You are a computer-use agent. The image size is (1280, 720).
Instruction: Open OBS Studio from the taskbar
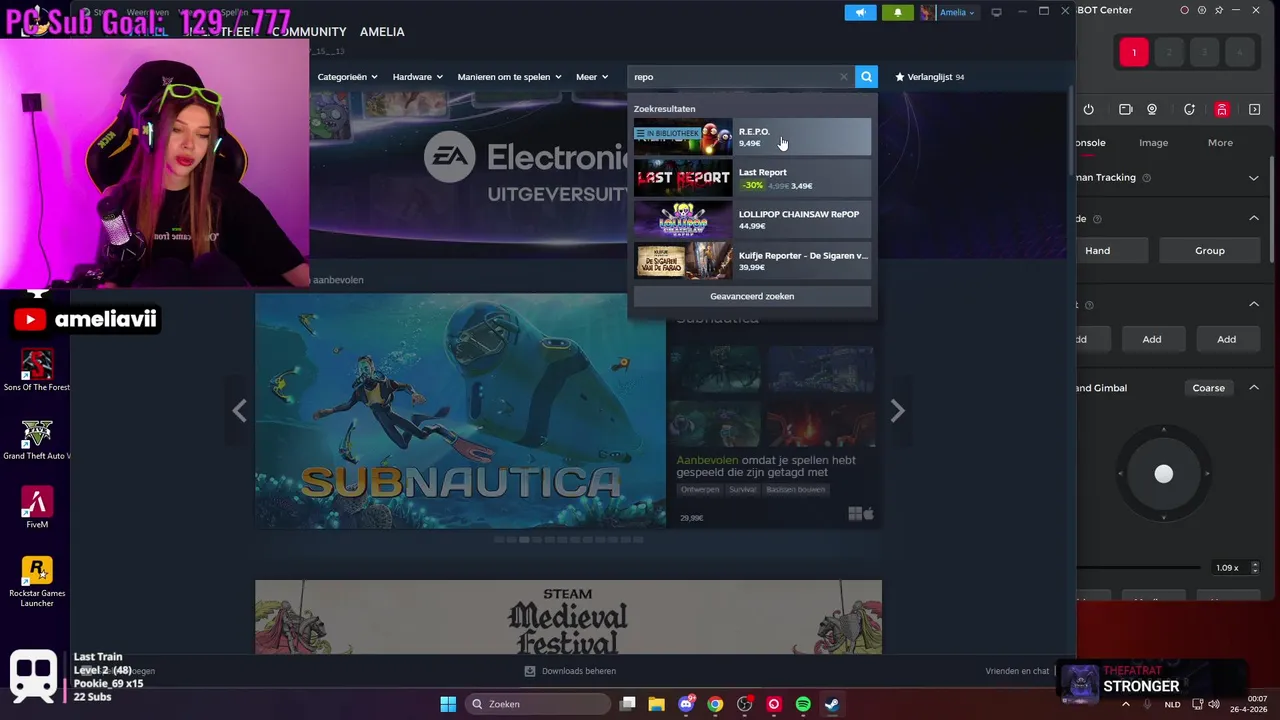pos(744,704)
